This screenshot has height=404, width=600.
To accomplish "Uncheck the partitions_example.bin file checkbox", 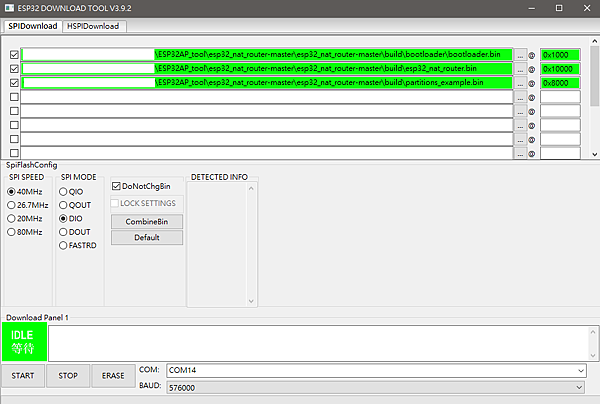I will [x=14, y=83].
